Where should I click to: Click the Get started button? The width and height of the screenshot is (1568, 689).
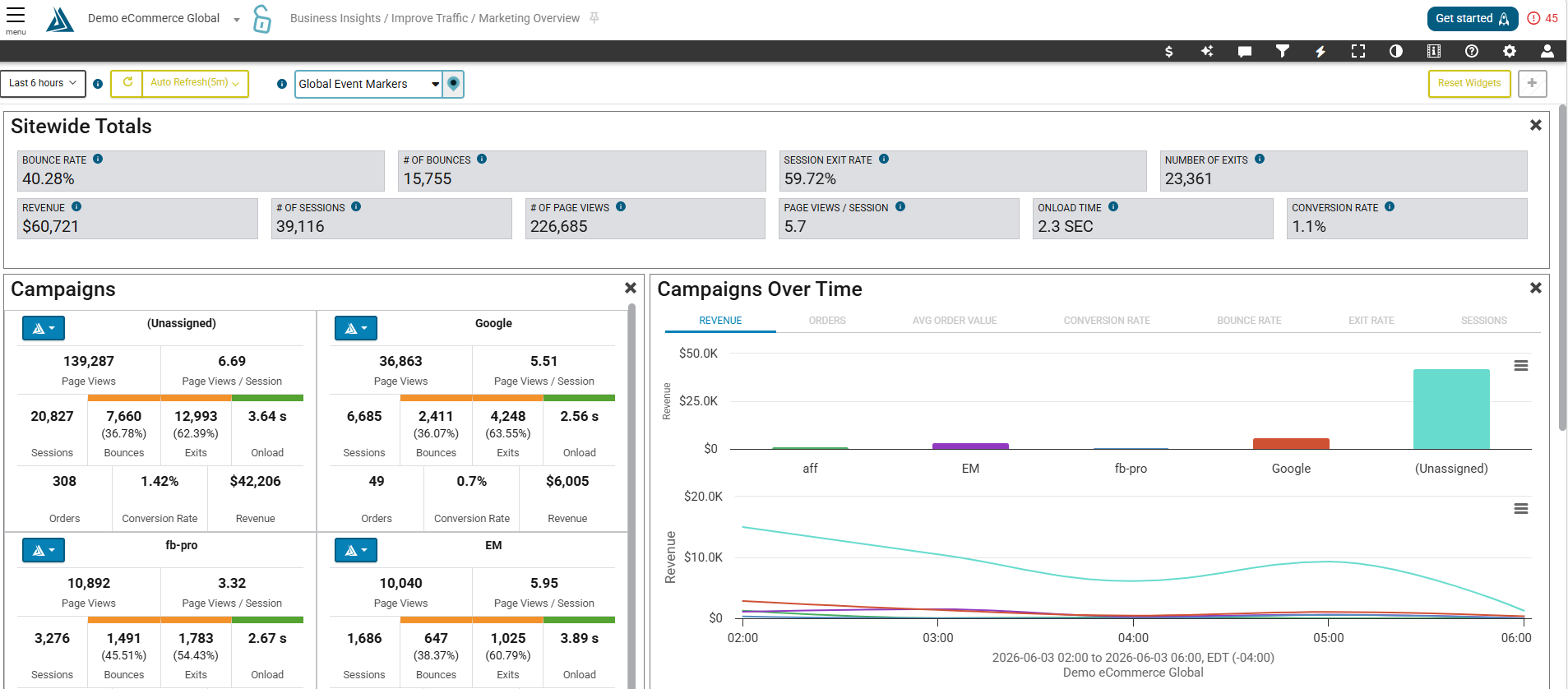1473,18
